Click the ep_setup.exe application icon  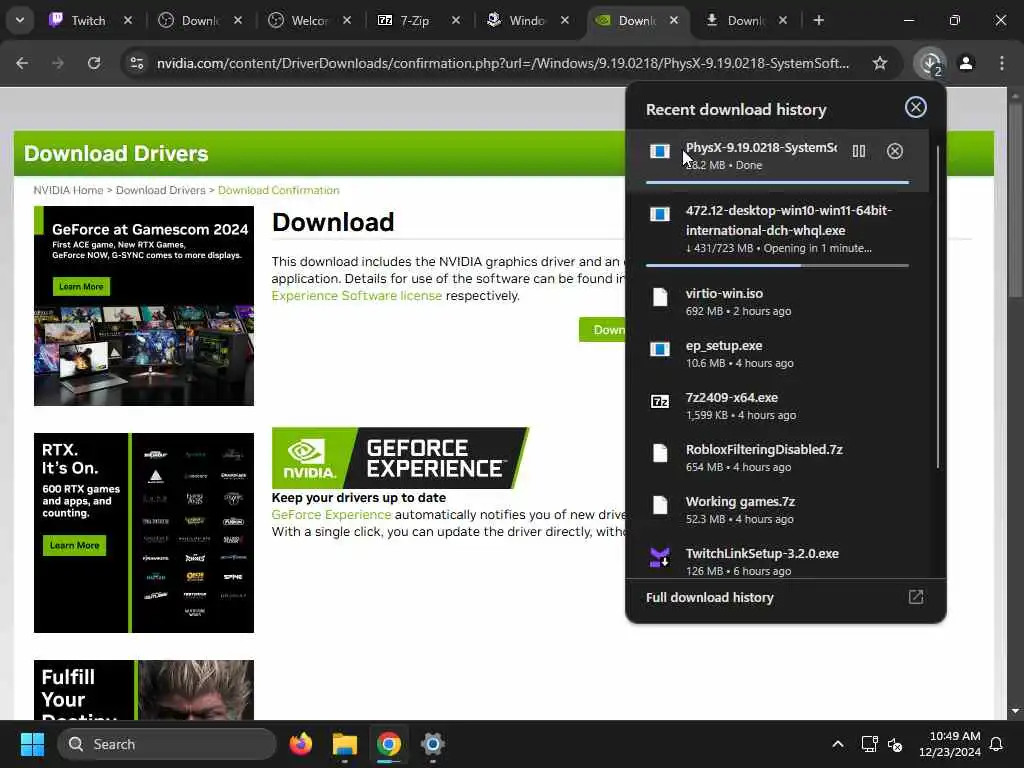(660, 349)
